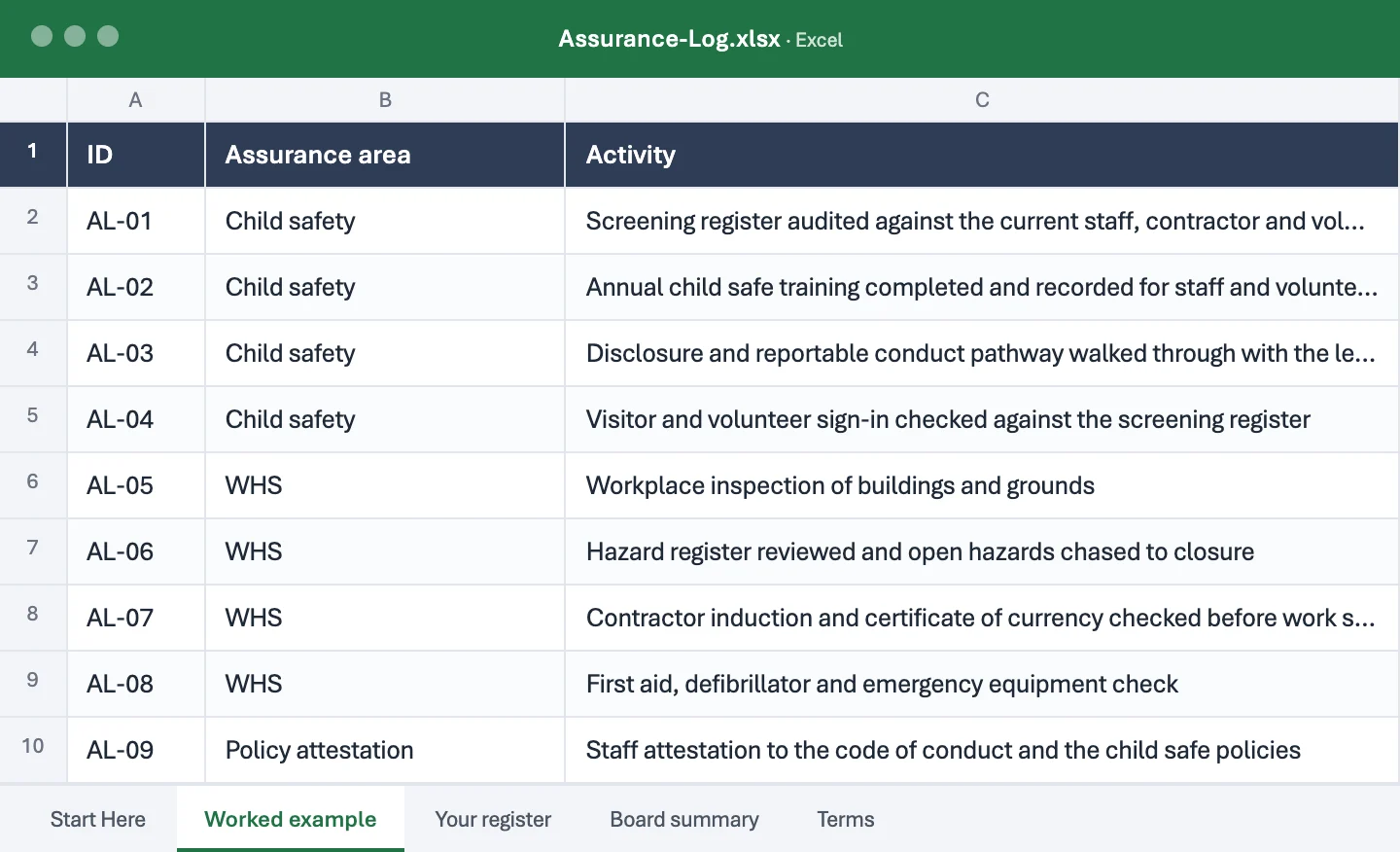Select the Policy attestation cell

pos(385,750)
